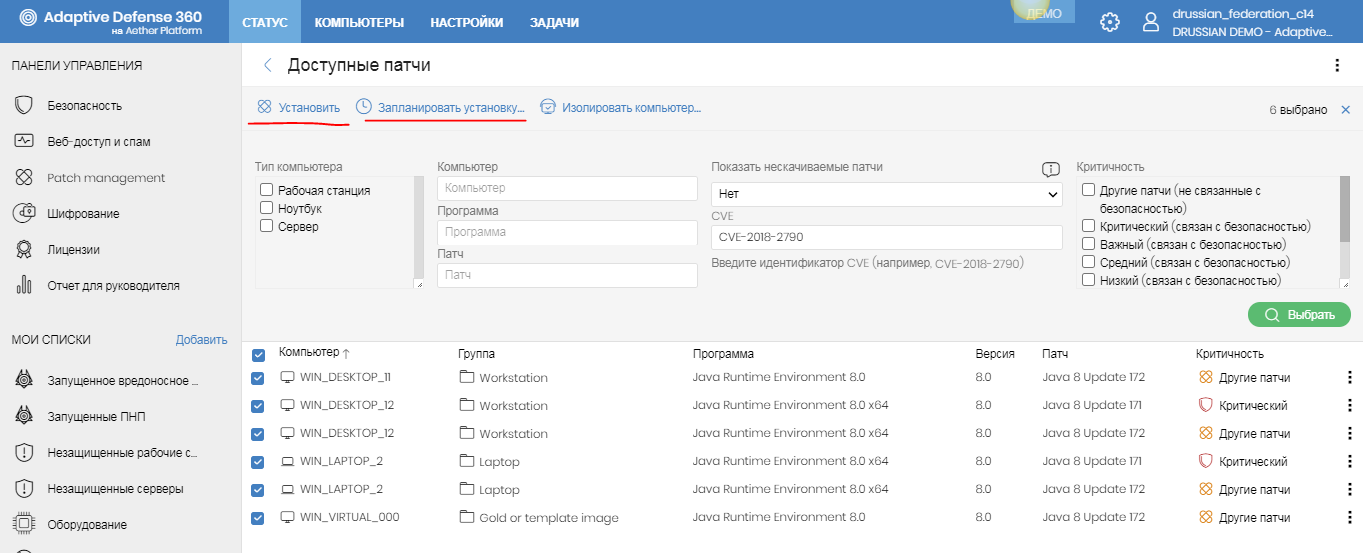Check Средний criticality filter checkbox

[1088, 262]
